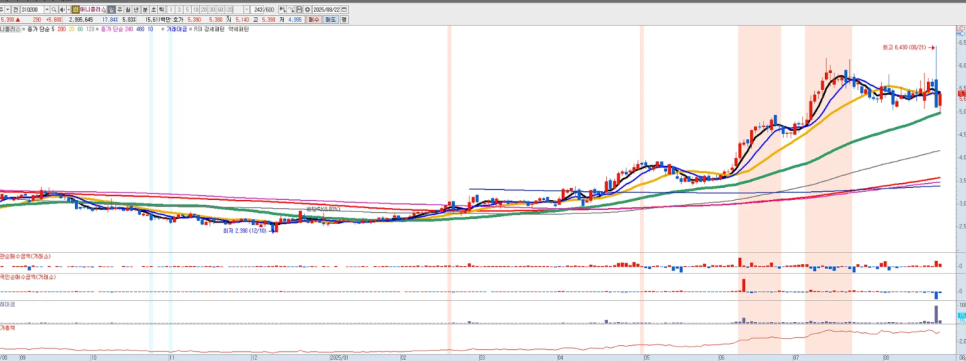Click the date field showing 2025/08/22

tap(327, 10)
